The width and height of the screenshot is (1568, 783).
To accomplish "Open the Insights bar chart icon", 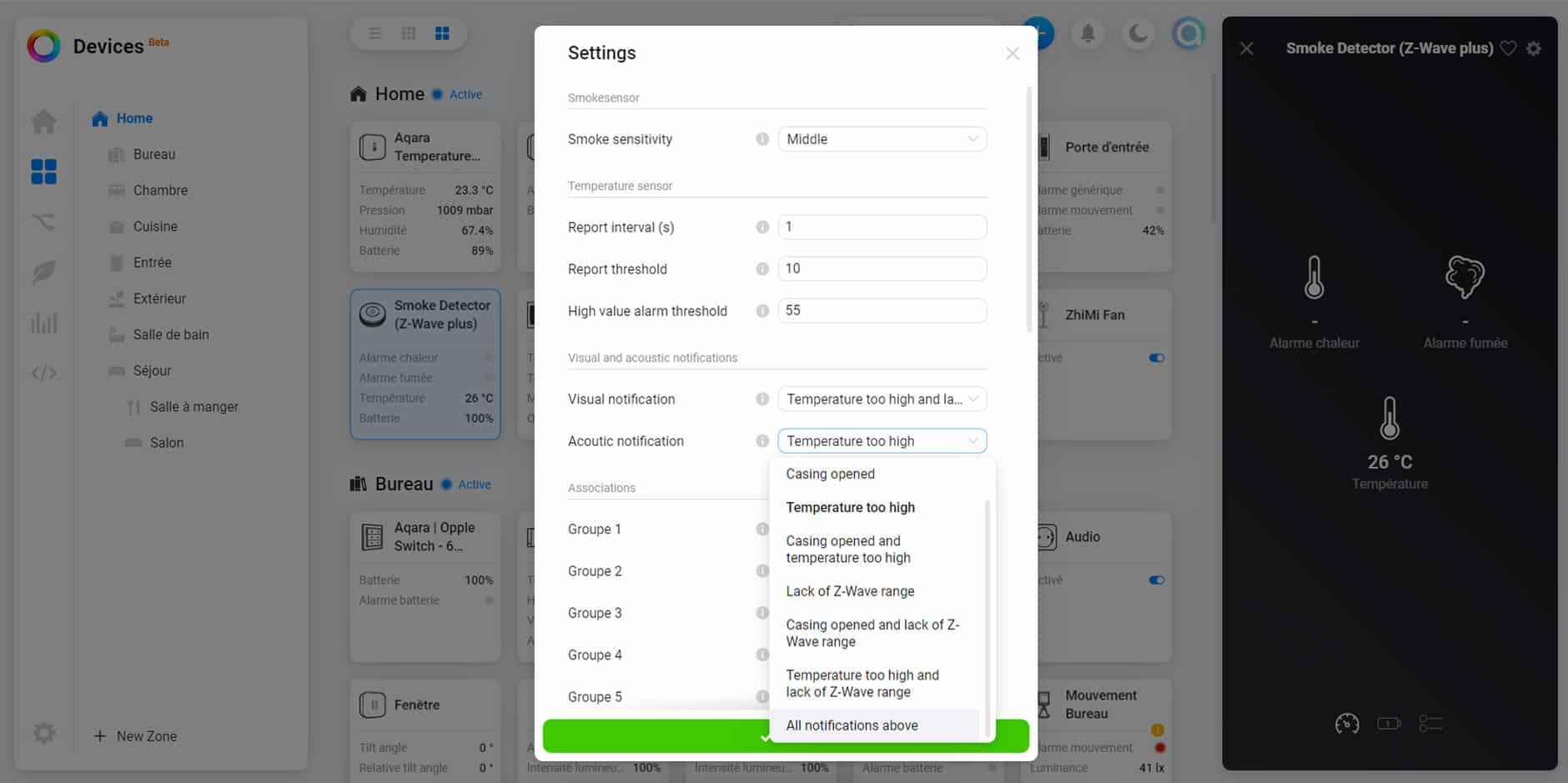I will click(x=43, y=323).
